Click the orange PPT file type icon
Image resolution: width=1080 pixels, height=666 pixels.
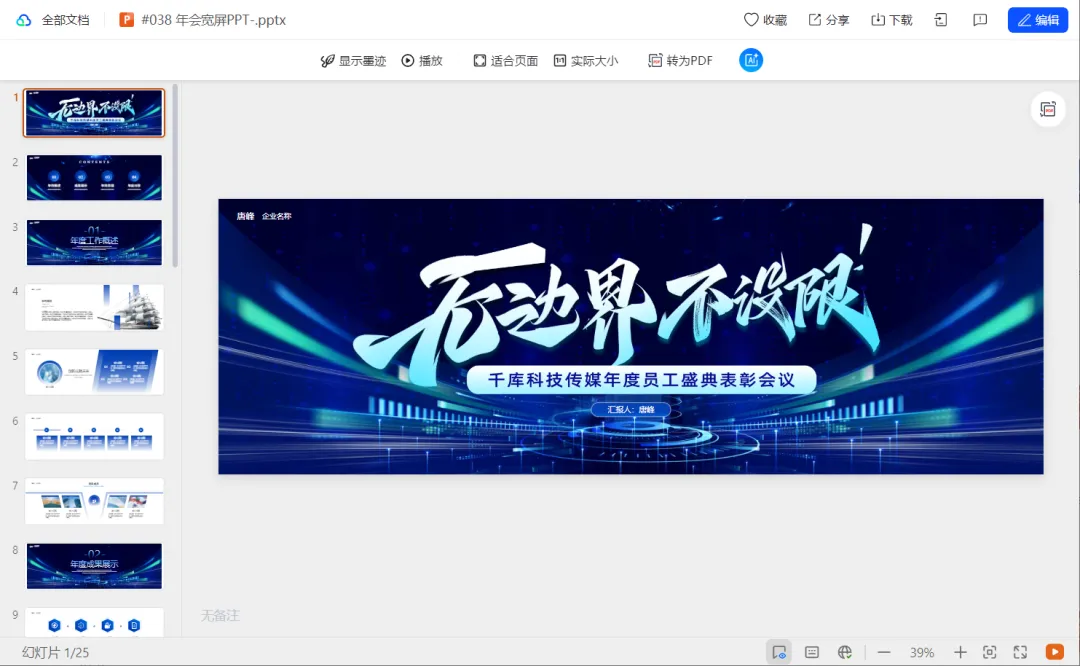[x=126, y=20]
